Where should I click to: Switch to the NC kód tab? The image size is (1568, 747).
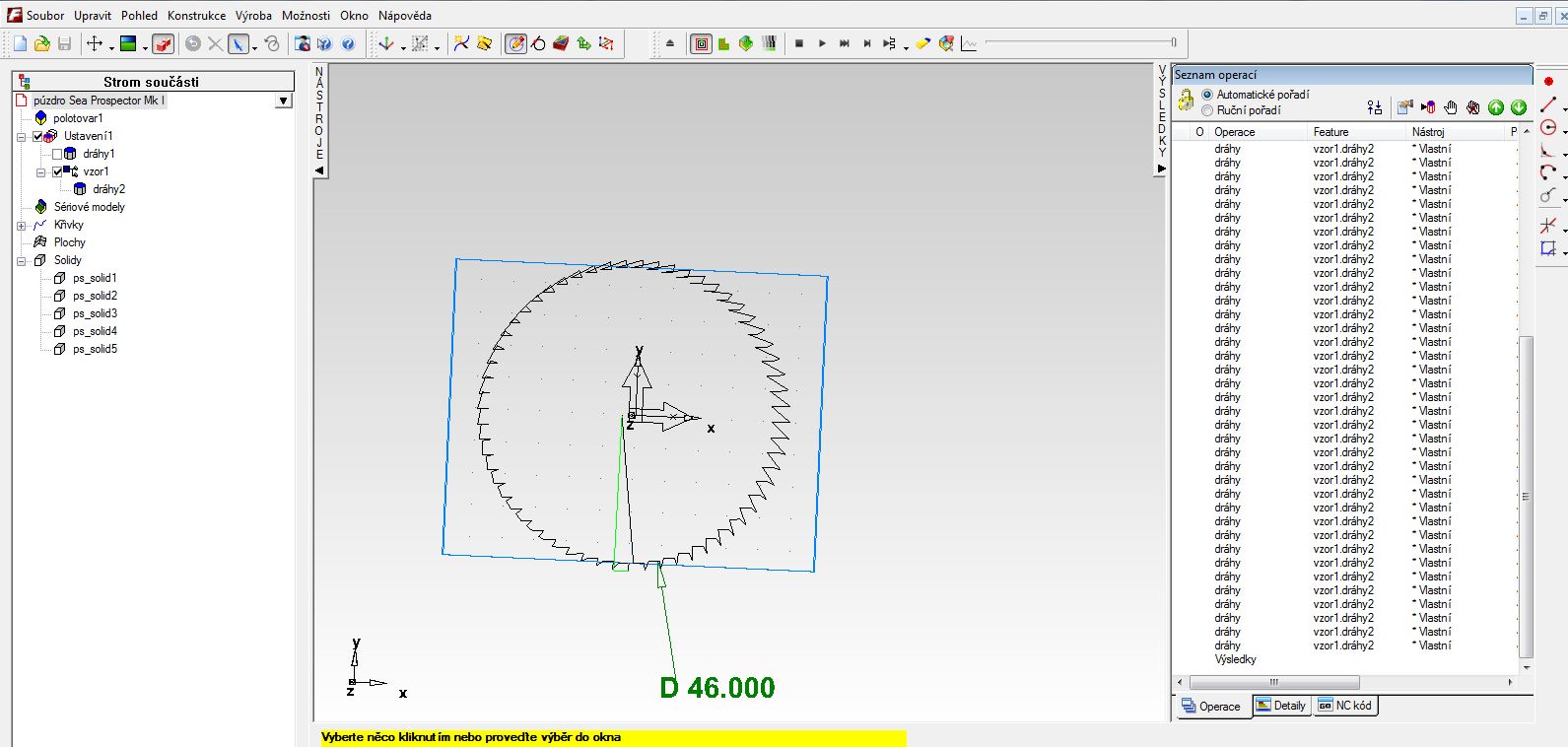[x=1345, y=706]
